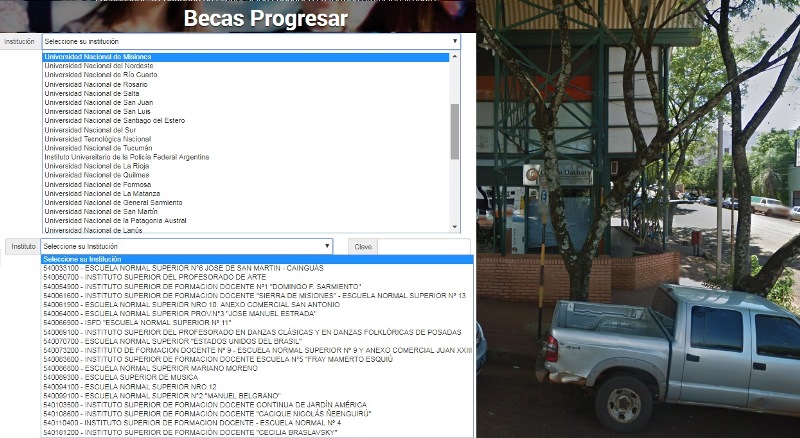
Task: Select Universidad Nacional de La Matanza
Action: (x=97, y=193)
